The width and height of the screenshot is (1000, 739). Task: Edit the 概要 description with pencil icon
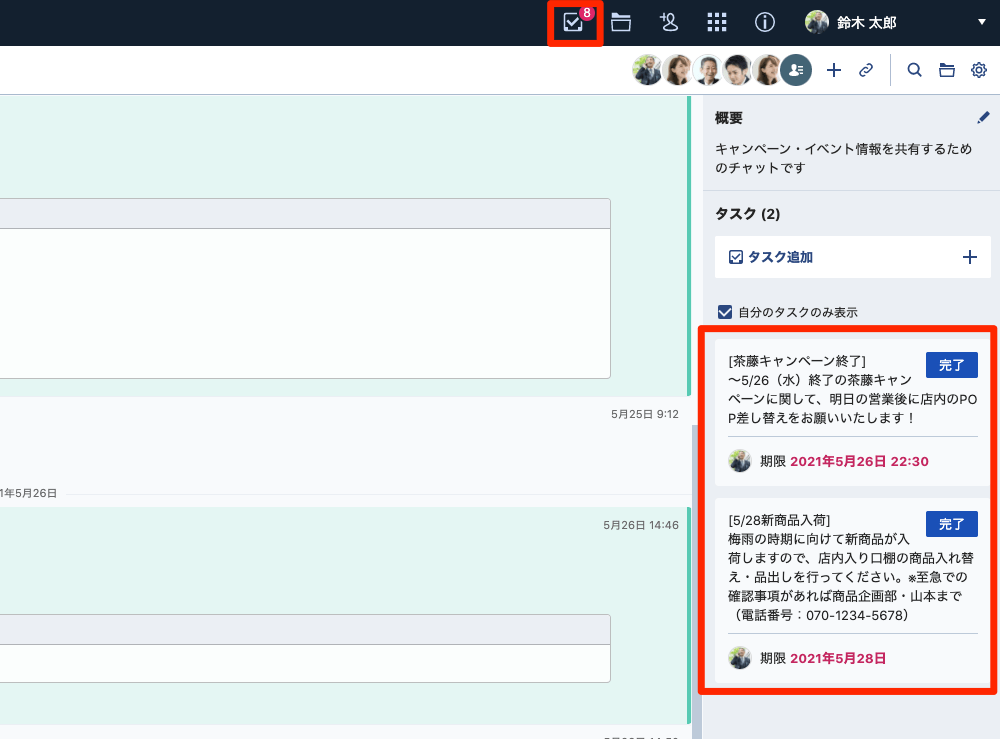click(x=982, y=118)
